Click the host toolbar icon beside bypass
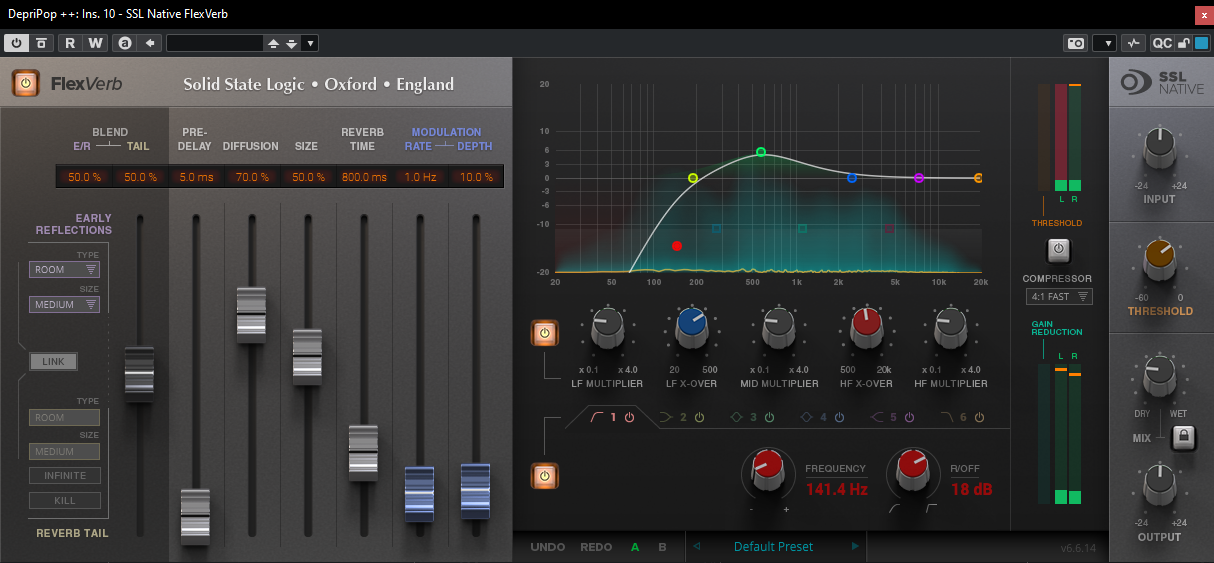 41,43
